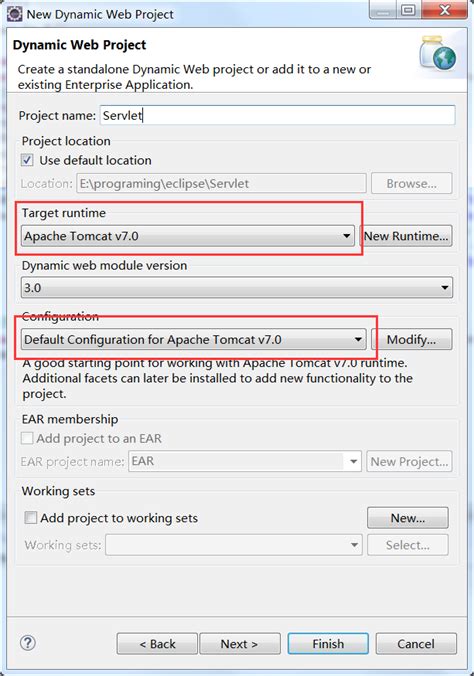Uncheck Use default location
This screenshot has height=676, width=474.
coord(27,160)
